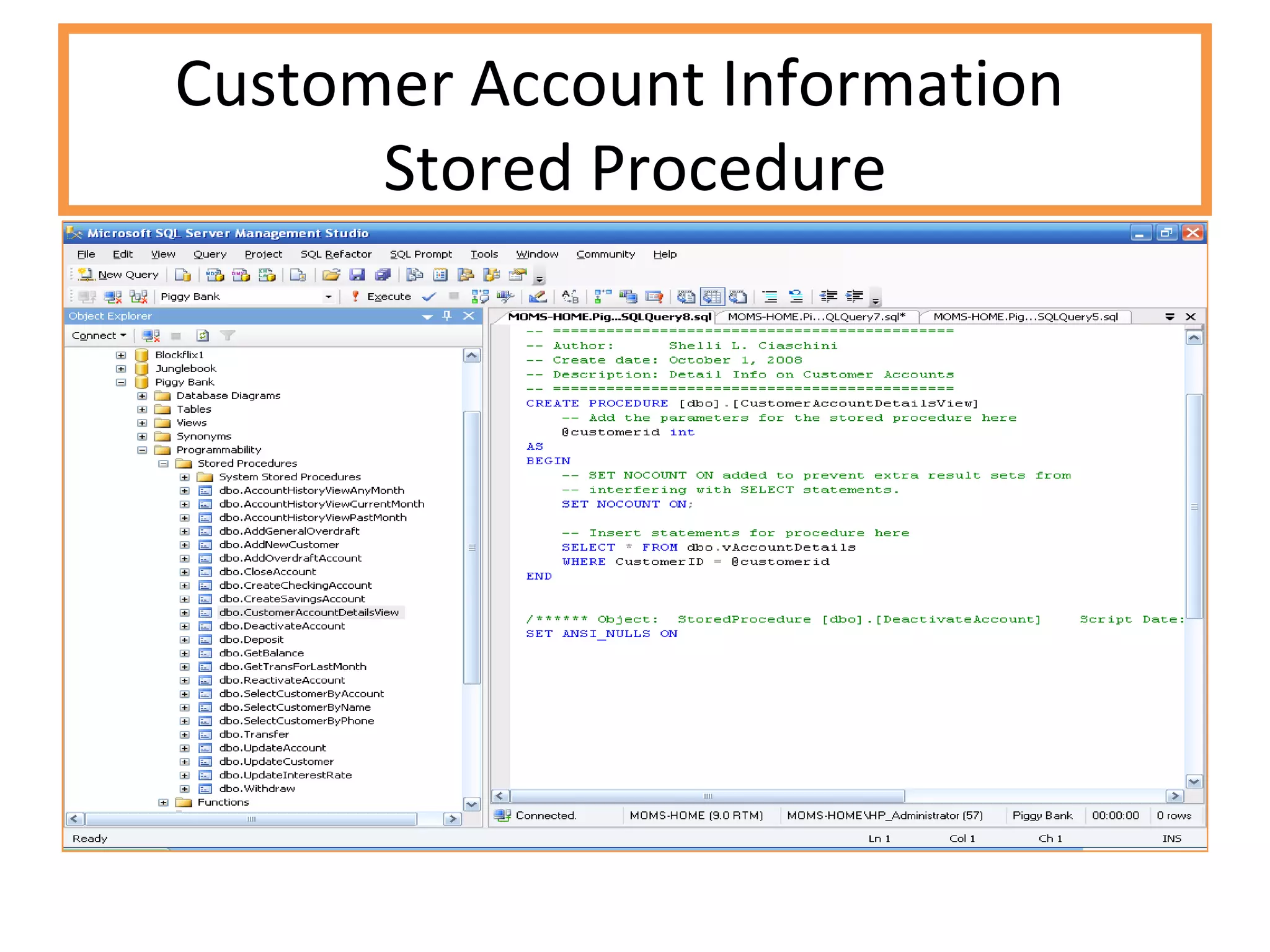Click the Specify Values for Template Parameters icon

570,297
